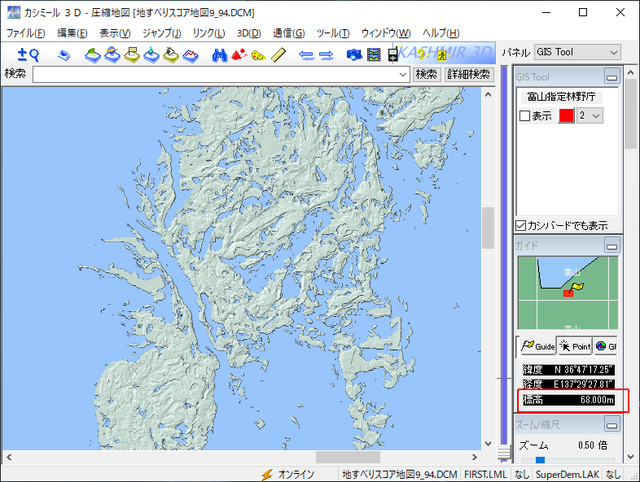Screen dimensions: 640x482
Task: Click FIRST.LML in status bar
Action: [485, 475]
